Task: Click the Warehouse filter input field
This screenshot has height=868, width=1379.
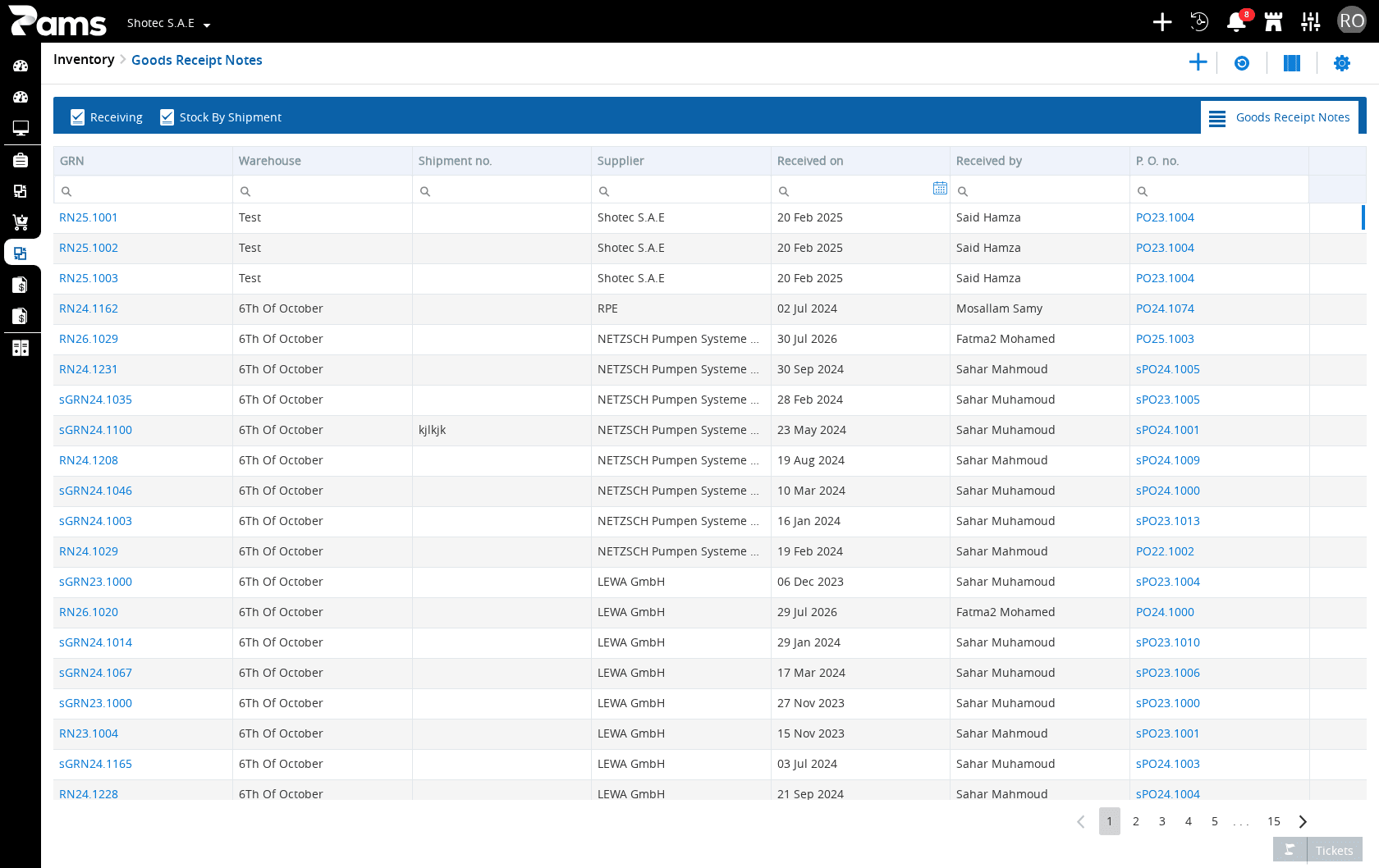Action: click(323, 190)
